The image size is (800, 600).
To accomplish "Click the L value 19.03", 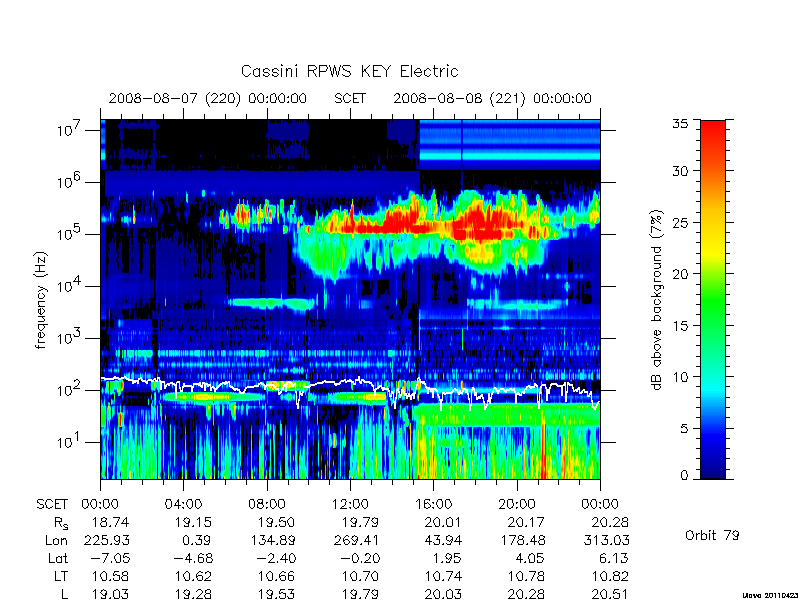I will click(x=110, y=594).
